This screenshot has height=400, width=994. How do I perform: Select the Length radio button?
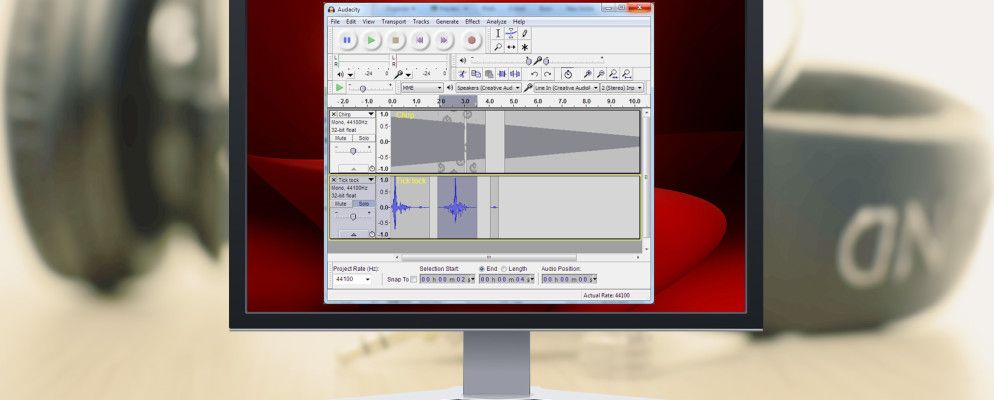click(x=505, y=268)
